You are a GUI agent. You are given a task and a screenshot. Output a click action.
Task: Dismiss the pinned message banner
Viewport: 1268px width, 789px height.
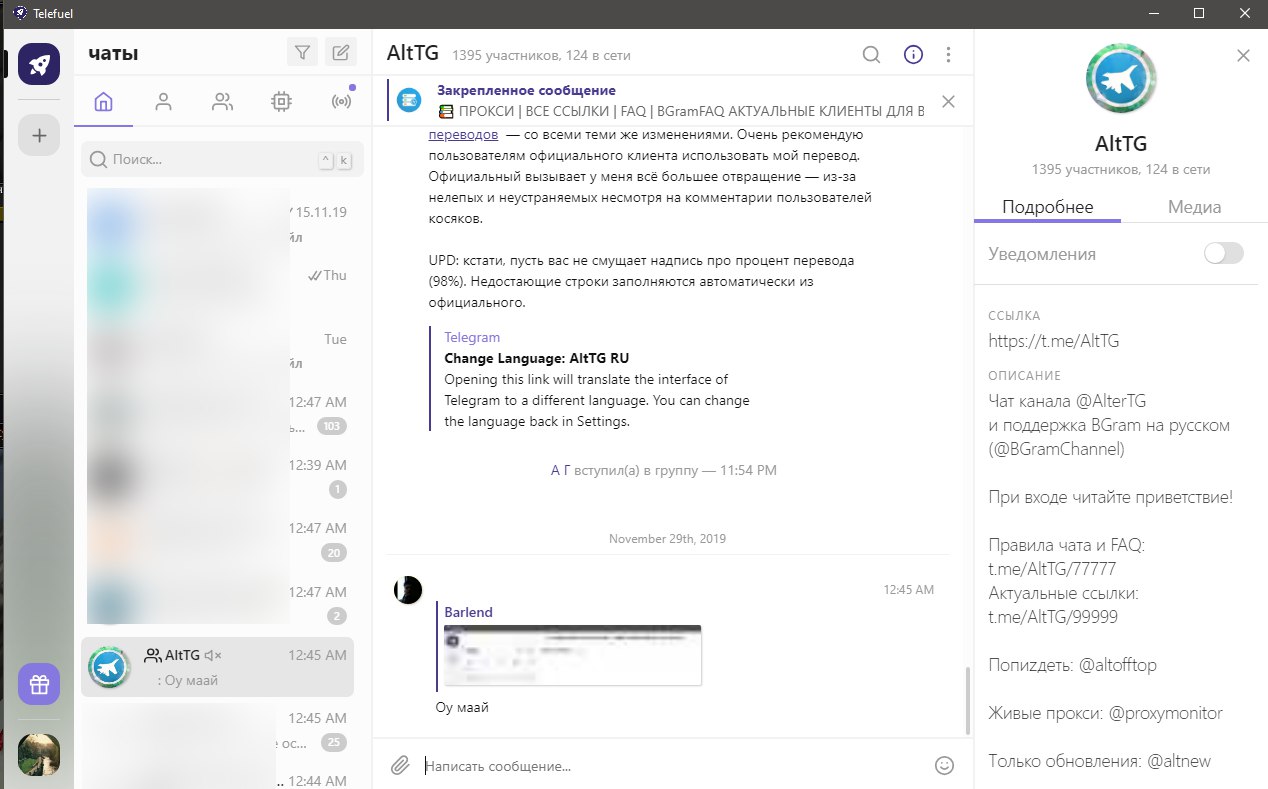click(948, 101)
